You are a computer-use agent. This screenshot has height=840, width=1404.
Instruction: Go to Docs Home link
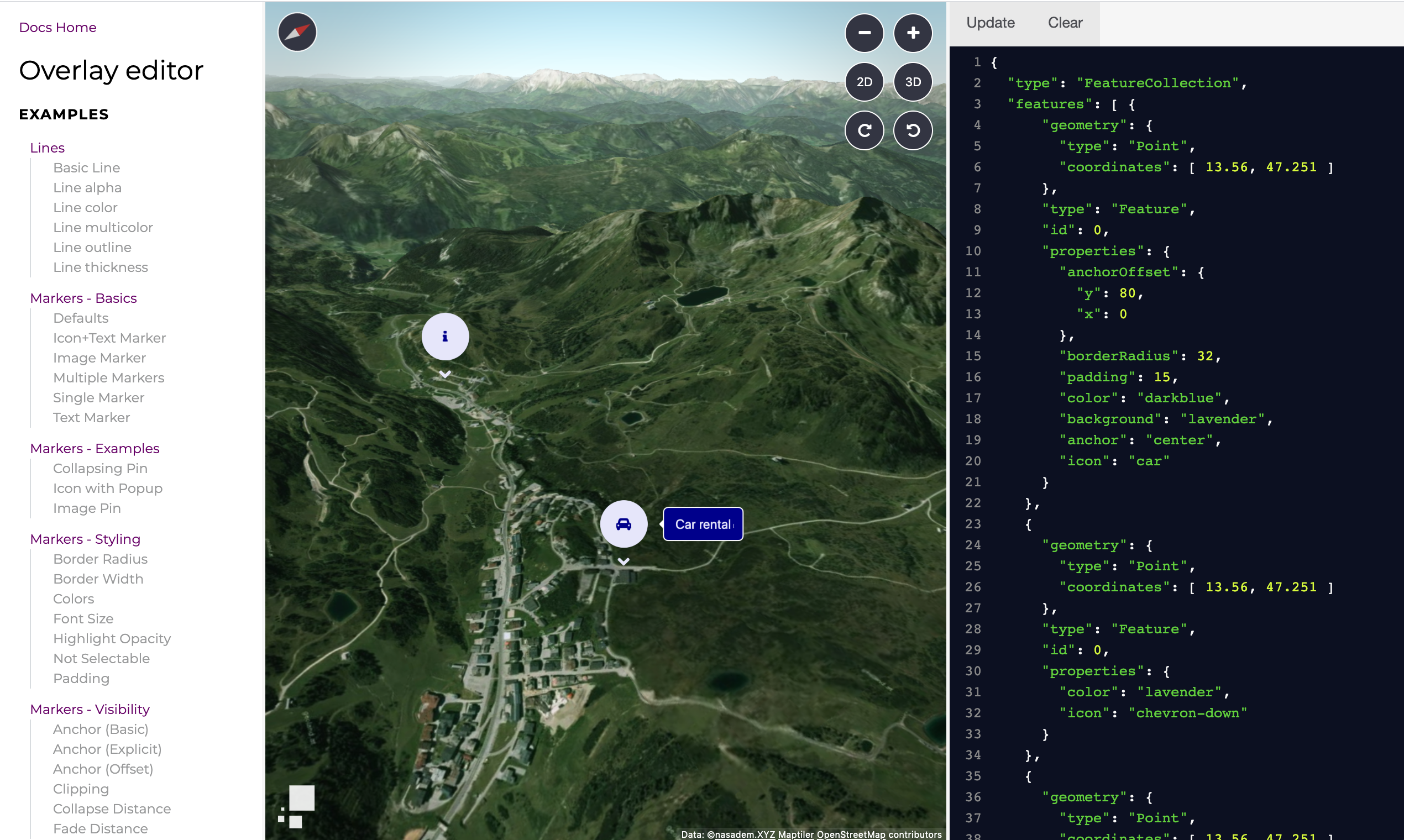click(57, 27)
